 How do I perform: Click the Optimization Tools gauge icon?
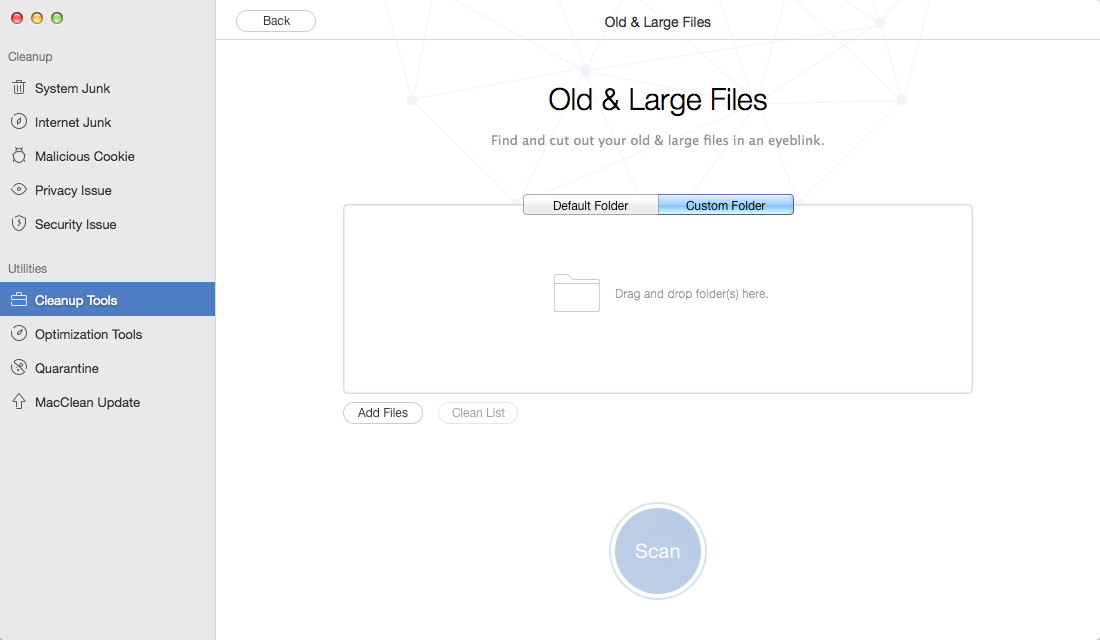pos(19,333)
